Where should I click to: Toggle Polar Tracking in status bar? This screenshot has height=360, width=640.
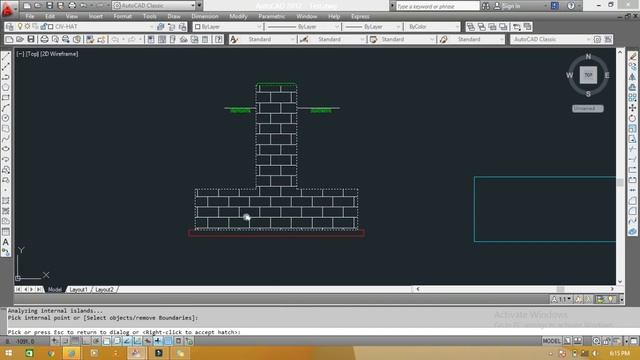click(x=96, y=341)
